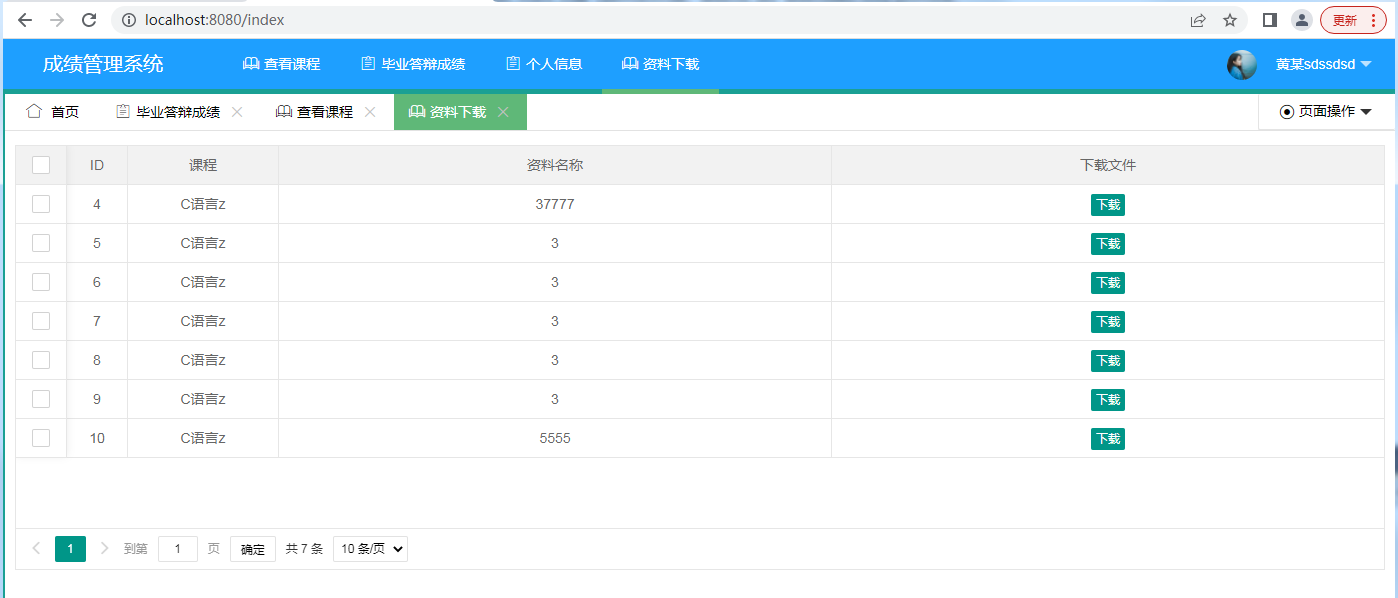This screenshot has width=1398, height=598.
Task: Download the file named 37777
Action: coord(1107,205)
